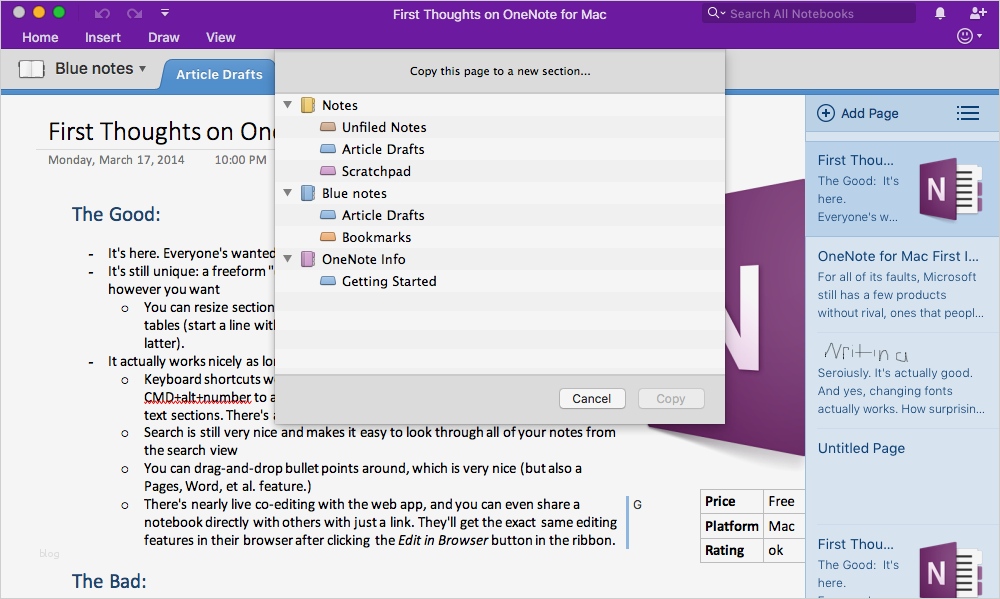Open the smiley feedback icon
Viewport: 1000px width, 599px height.
coord(966,36)
